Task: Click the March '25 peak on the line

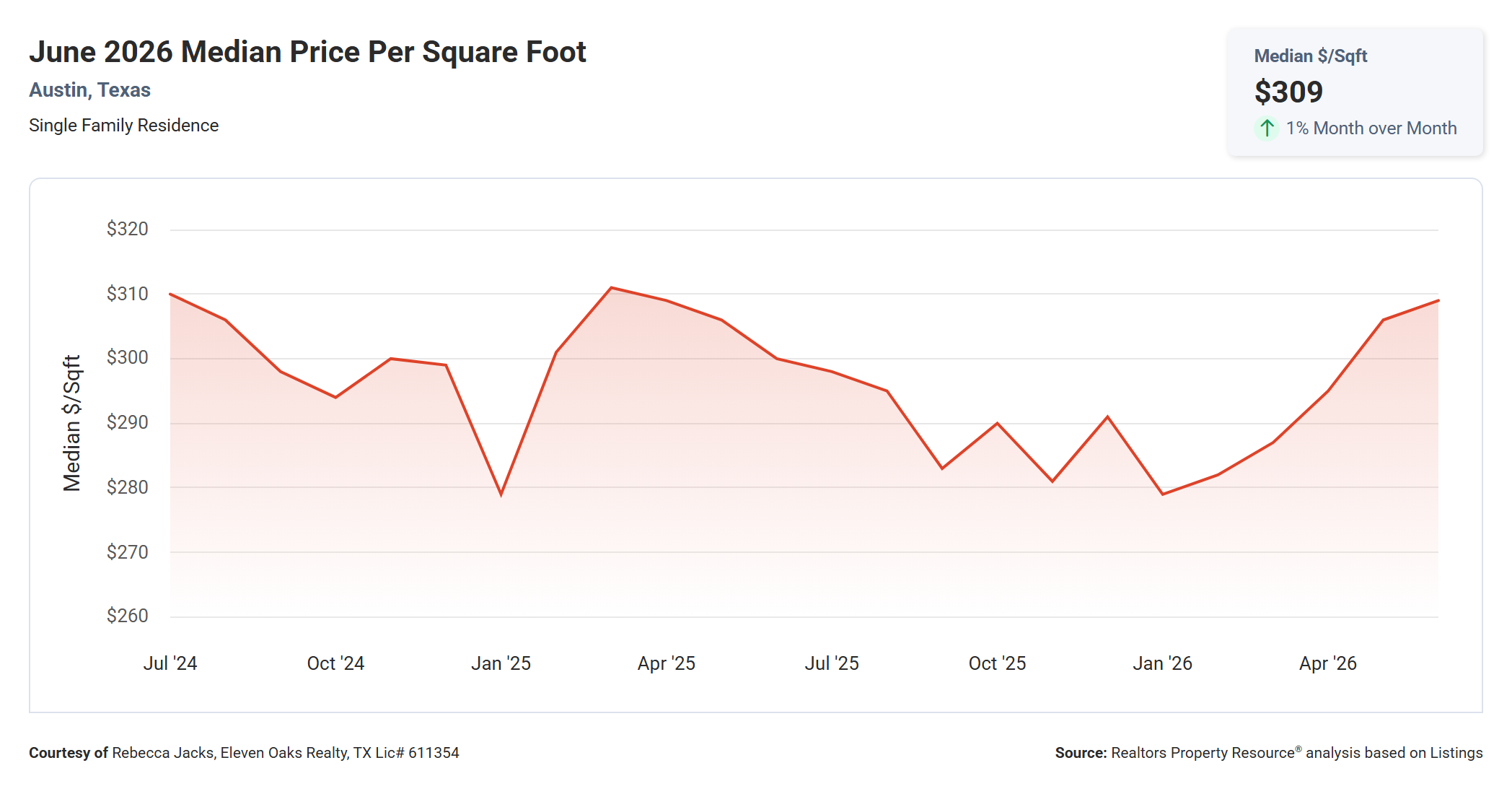Action: [x=611, y=288]
